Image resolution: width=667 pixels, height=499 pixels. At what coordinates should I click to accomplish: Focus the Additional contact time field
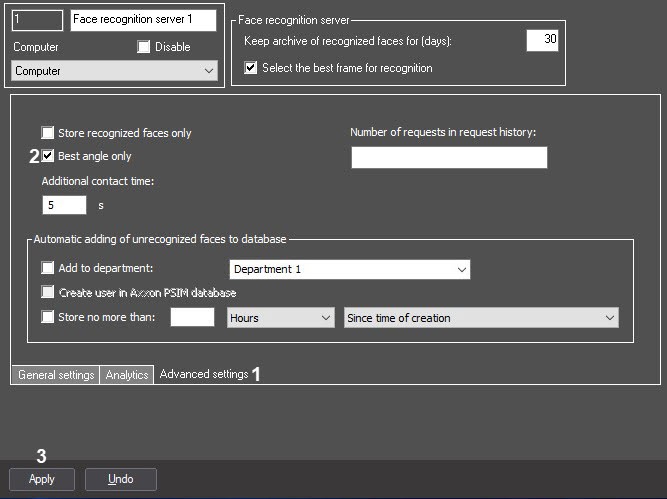pos(64,205)
